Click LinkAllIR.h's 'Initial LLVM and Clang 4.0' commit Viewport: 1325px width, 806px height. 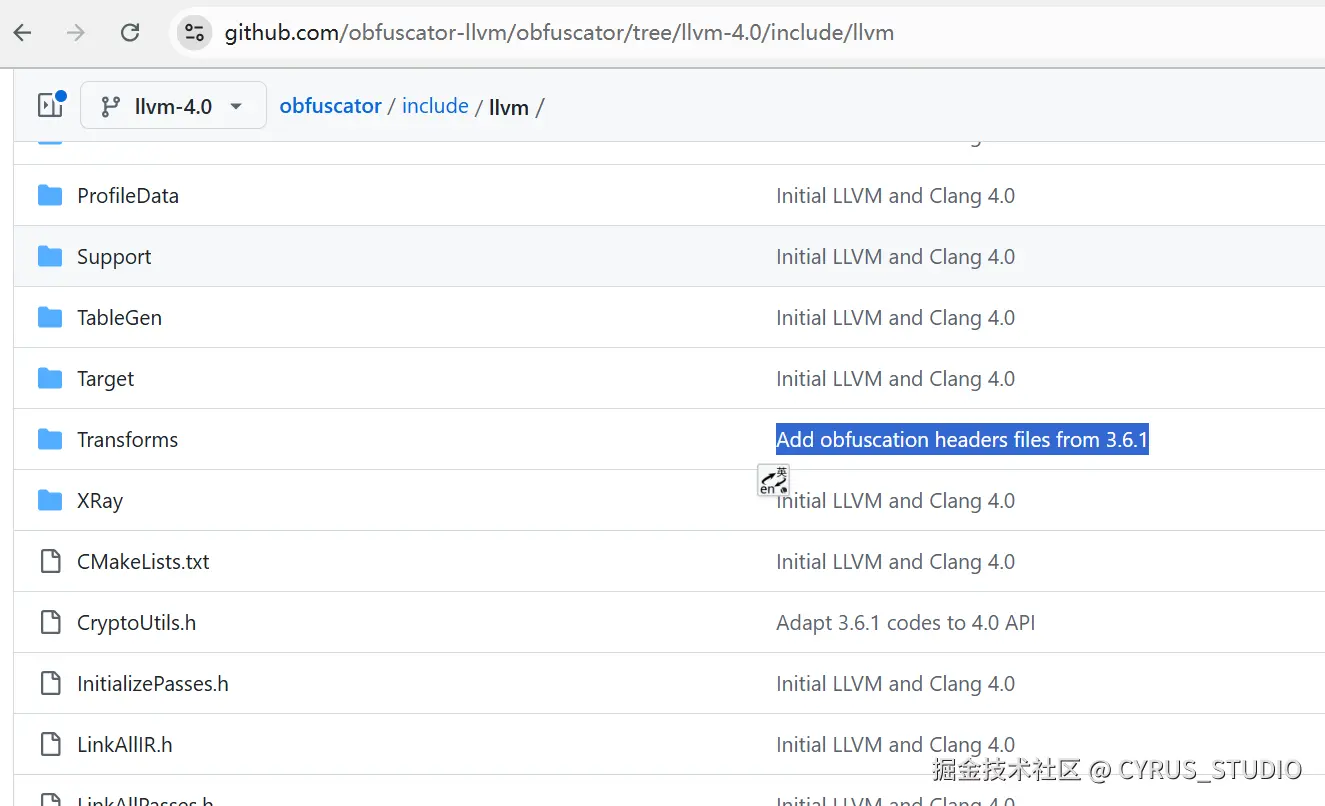click(895, 745)
